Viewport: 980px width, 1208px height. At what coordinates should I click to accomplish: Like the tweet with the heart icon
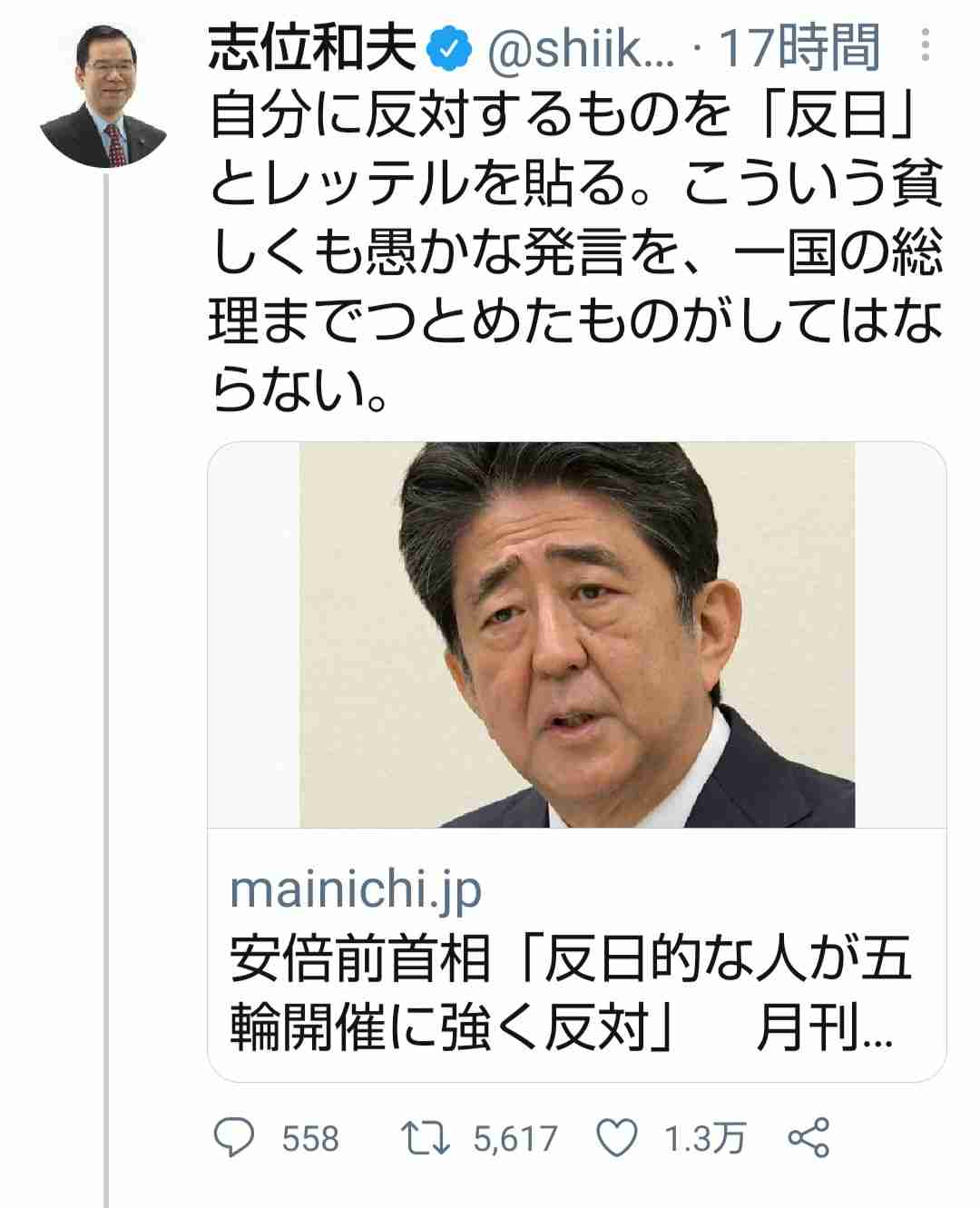coord(619,1137)
